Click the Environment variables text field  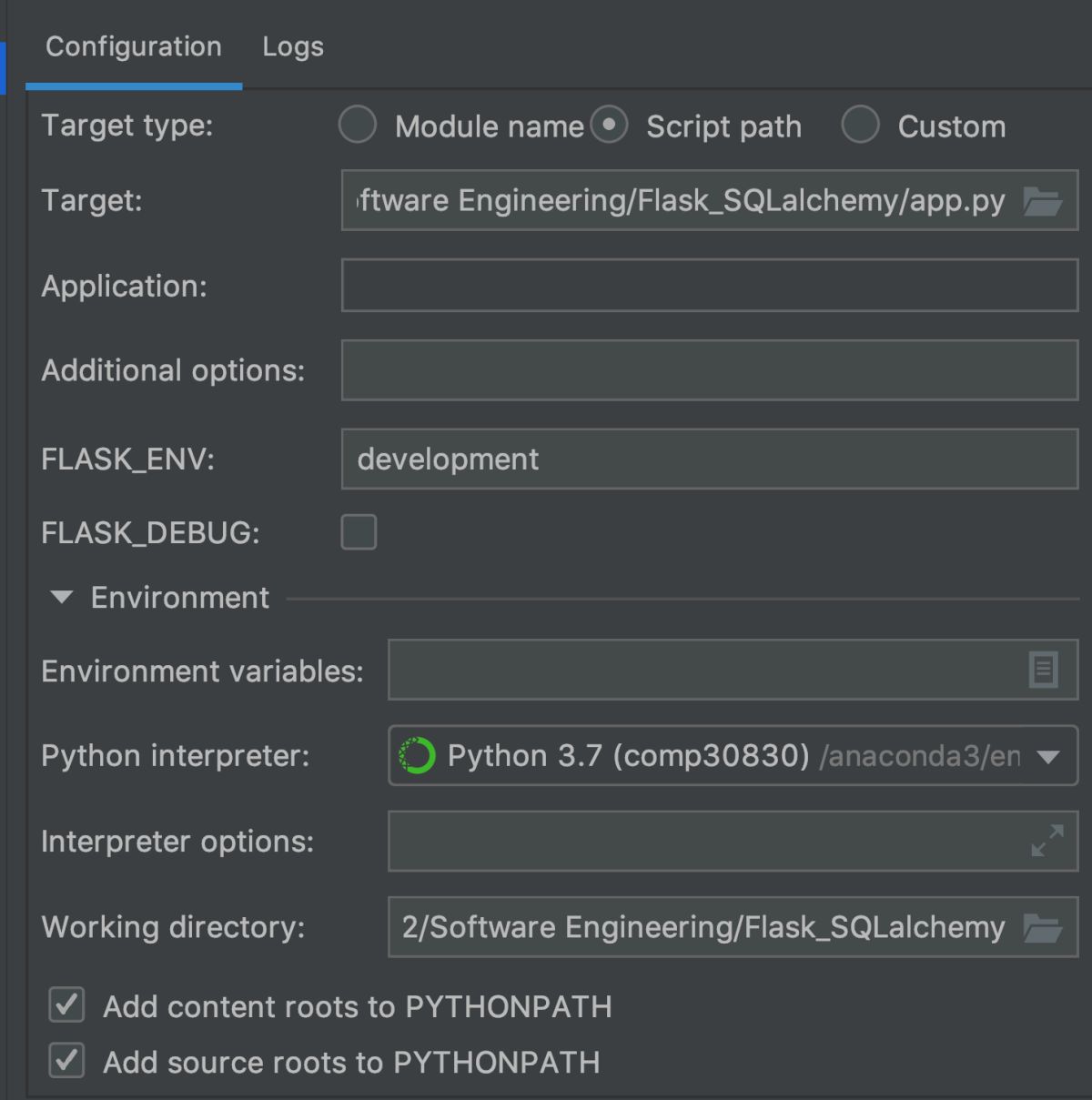[x=701, y=671]
